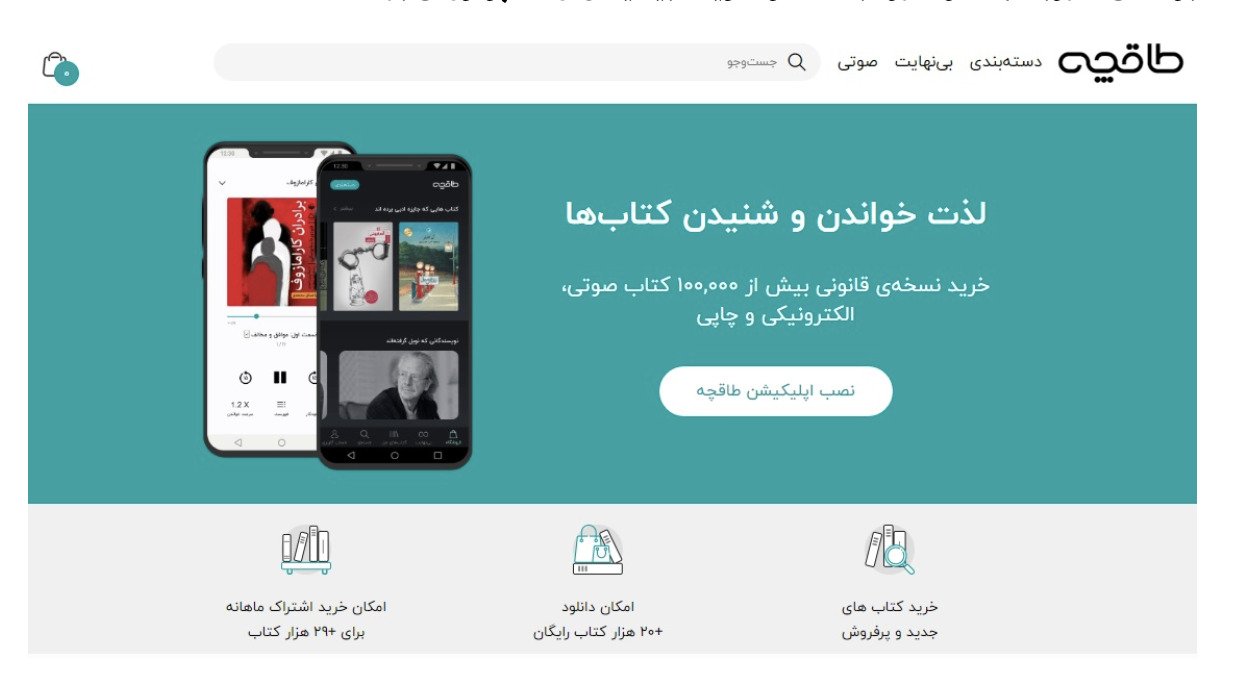The height and width of the screenshot is (678, 1248).
Task: Click the نصب اپلیکیشن طاقچه button
Action: tap(776, 391)
